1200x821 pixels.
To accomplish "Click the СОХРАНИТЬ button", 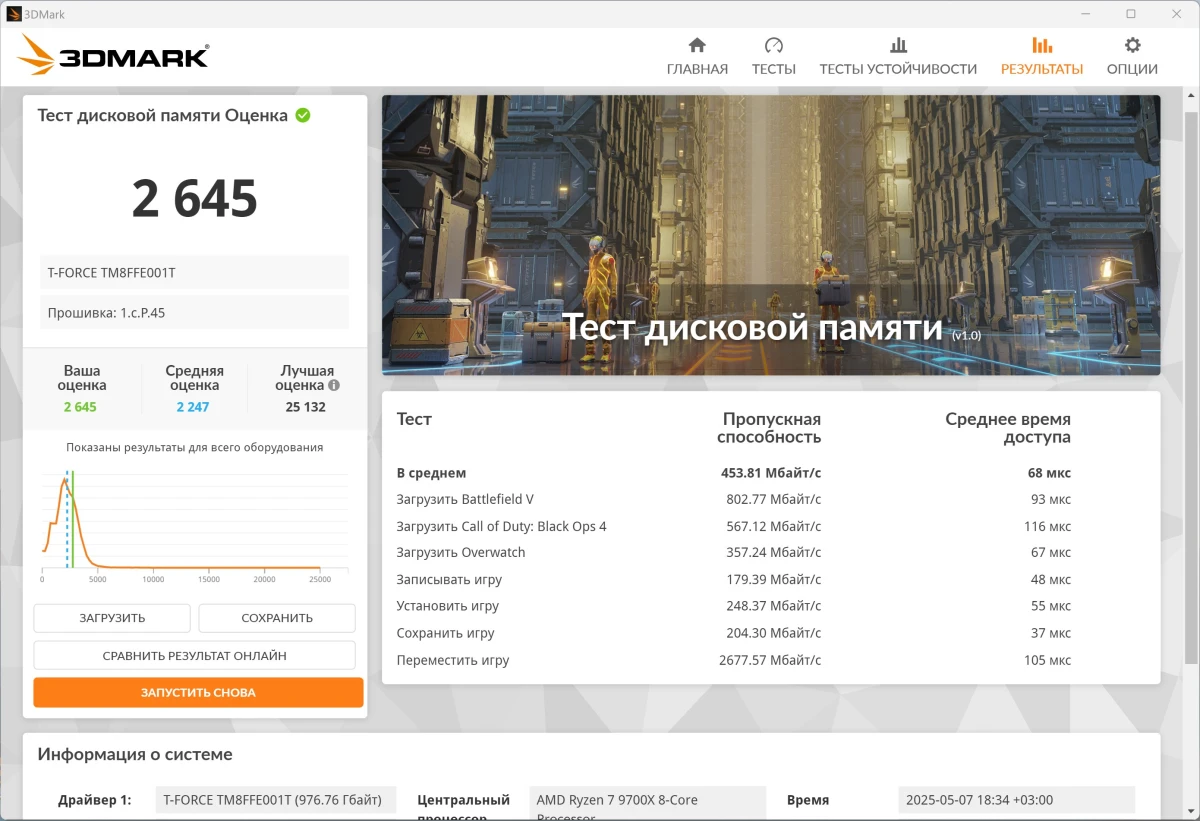I will (x=277, y=618).
